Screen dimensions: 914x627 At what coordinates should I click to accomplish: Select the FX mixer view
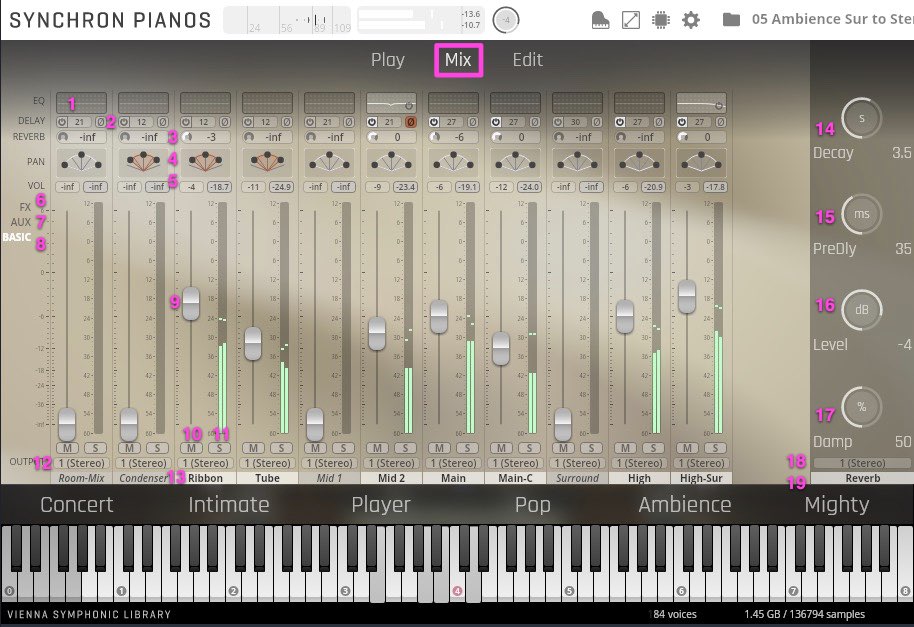point(25,207)
